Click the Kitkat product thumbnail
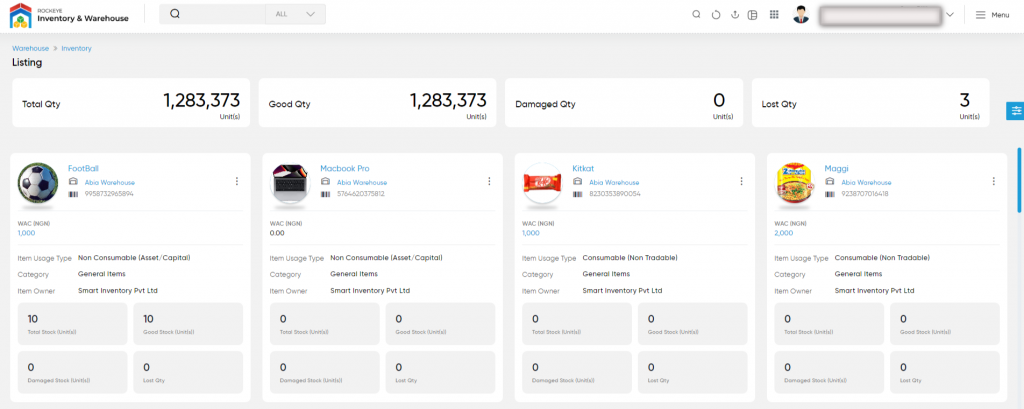Viewport: 1024px width, 409px height. click(542, 182)
